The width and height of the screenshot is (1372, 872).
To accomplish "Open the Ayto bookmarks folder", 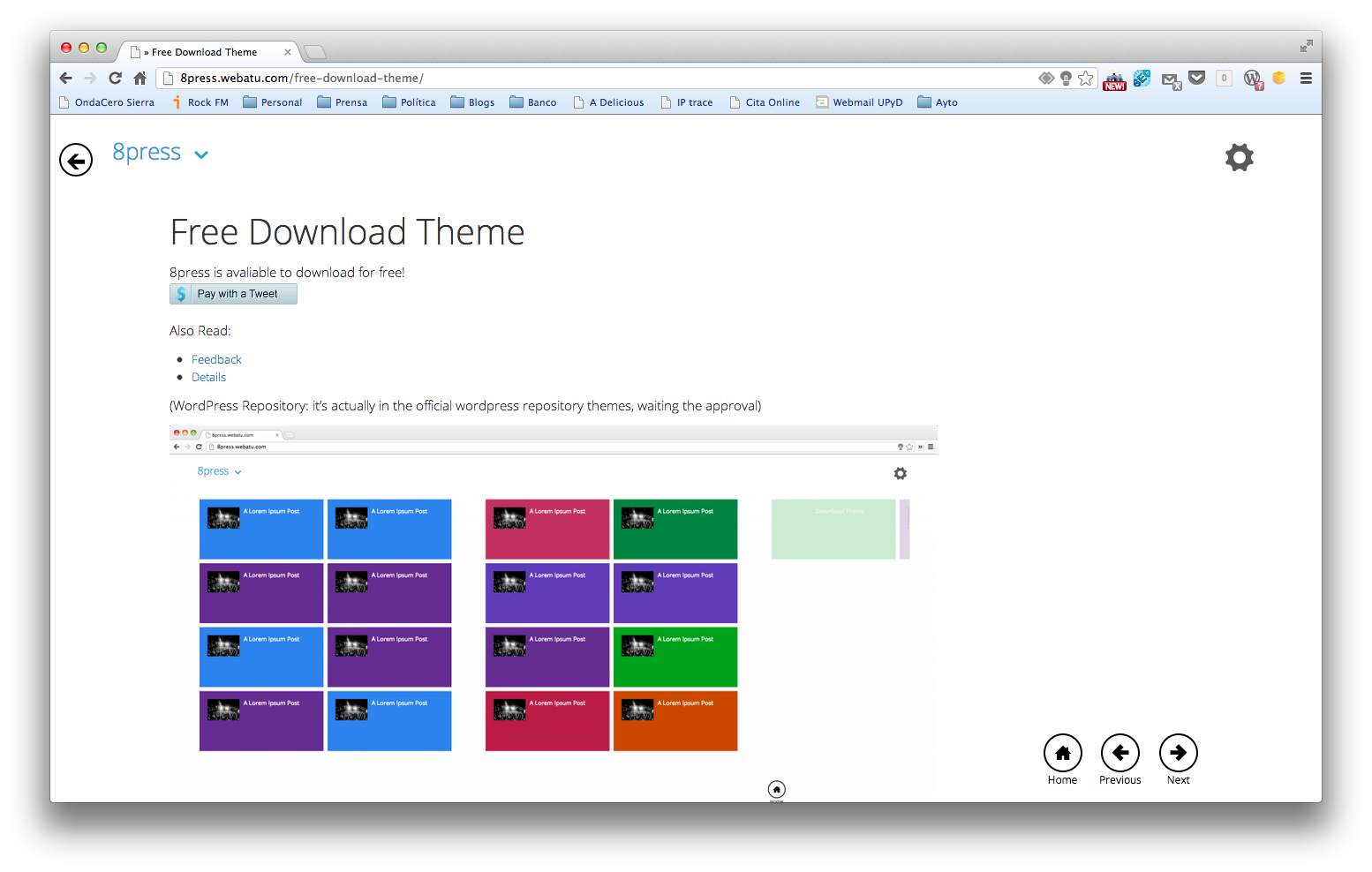I will coord(938,102).
